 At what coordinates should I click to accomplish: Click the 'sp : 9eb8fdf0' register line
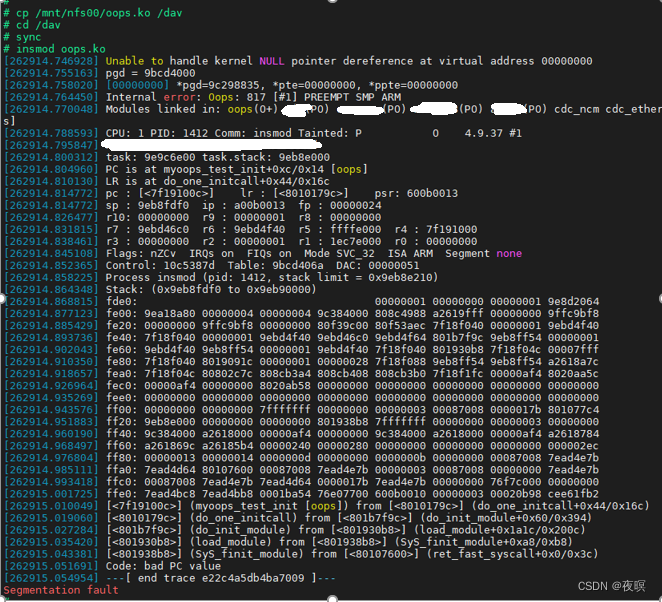193,206
